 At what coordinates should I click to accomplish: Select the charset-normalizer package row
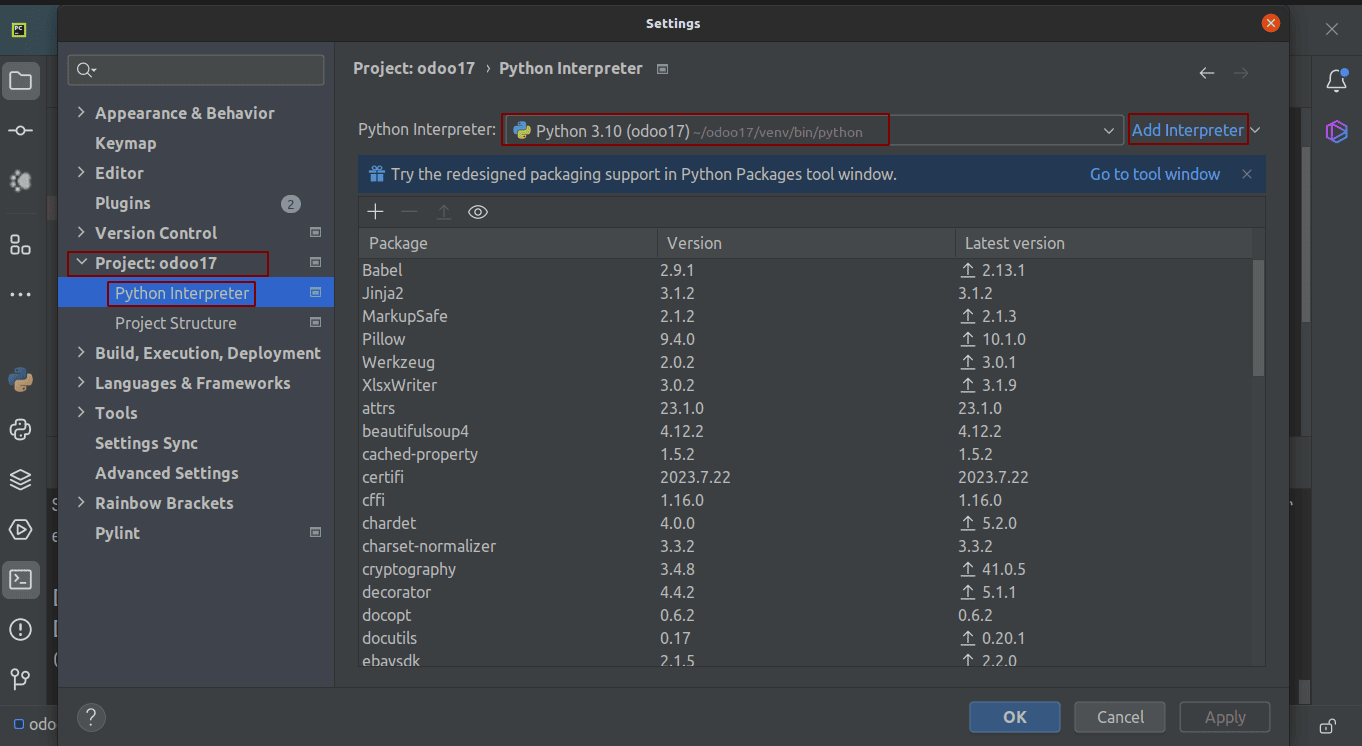(x=806, y=546)
